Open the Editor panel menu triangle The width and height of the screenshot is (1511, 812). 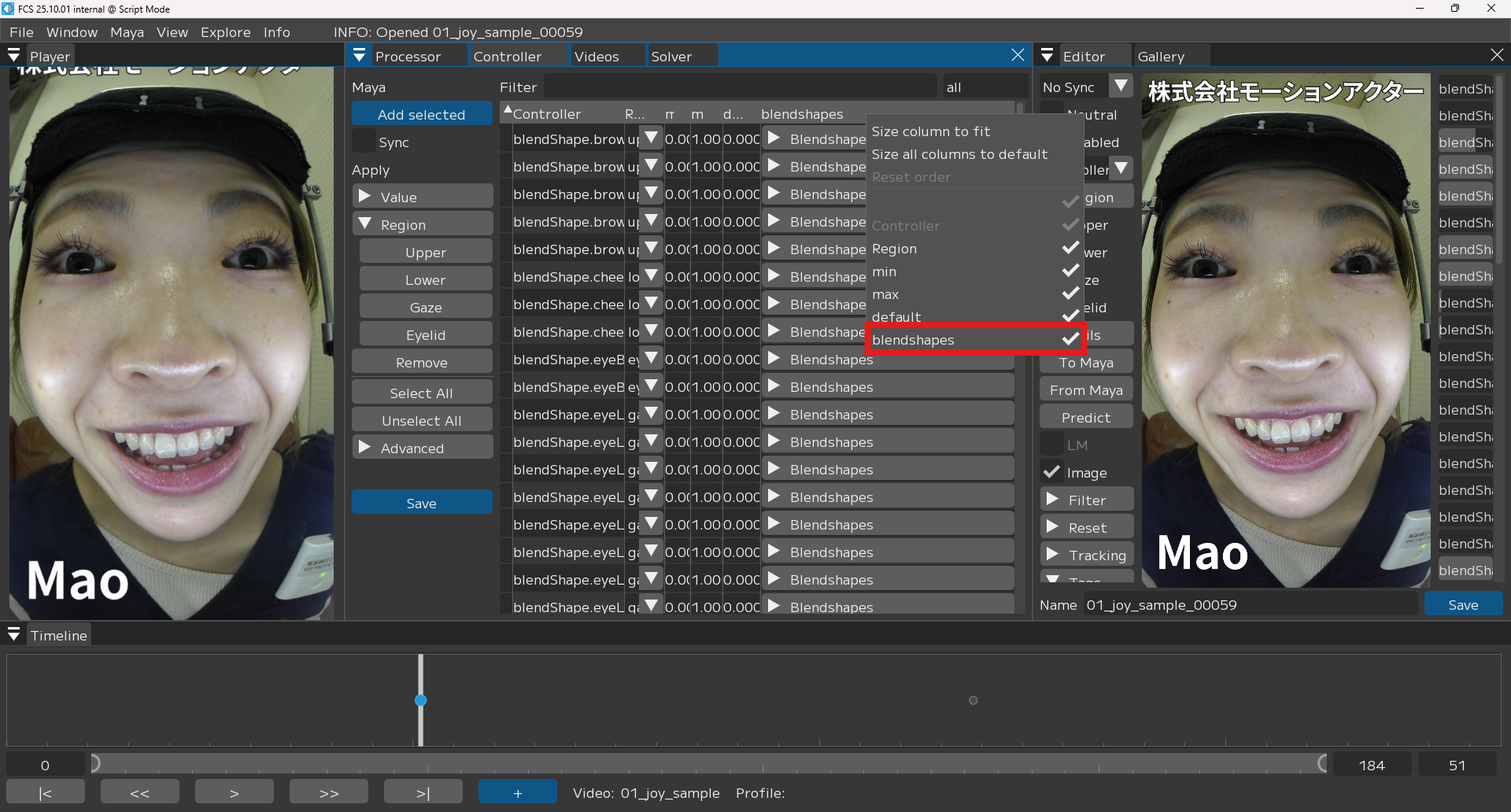(x=1047, y=56)
